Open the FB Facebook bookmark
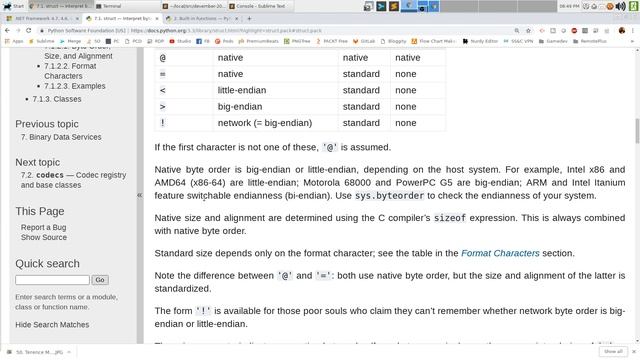The height and width of the screenshot is (360, 640). click(x=203, y=41)
